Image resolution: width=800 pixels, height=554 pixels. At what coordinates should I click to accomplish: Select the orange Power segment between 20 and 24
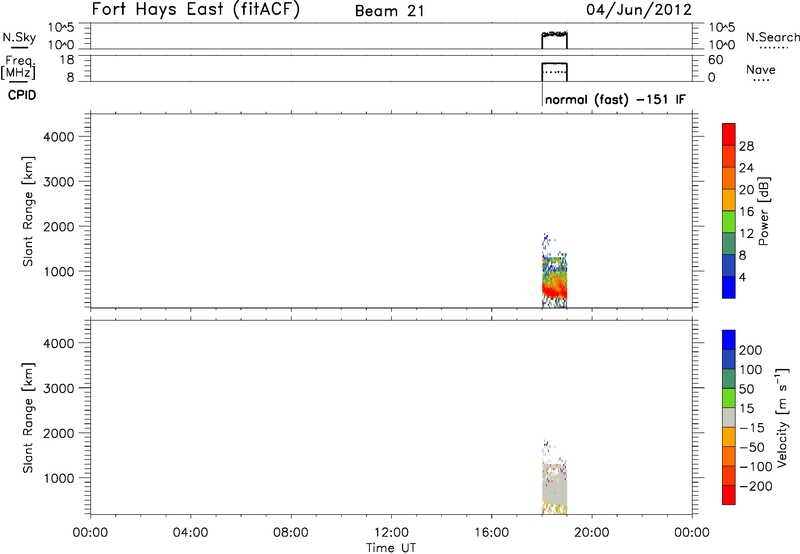click(x=729, y=178)
